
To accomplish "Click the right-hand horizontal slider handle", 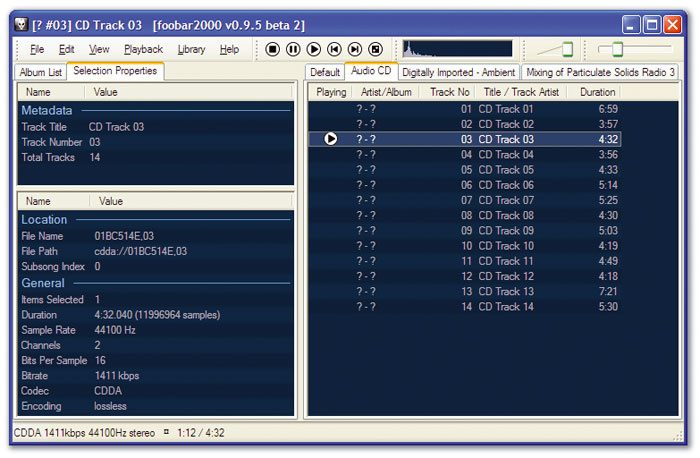I will [617, 49].
